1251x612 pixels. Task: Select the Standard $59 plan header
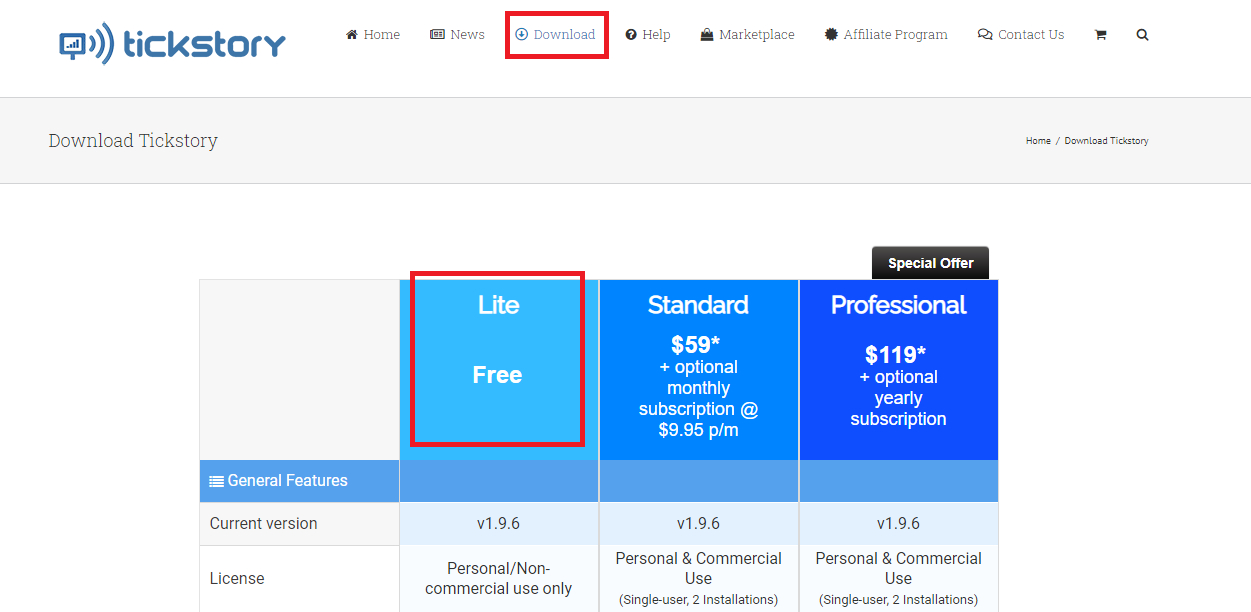698,368
